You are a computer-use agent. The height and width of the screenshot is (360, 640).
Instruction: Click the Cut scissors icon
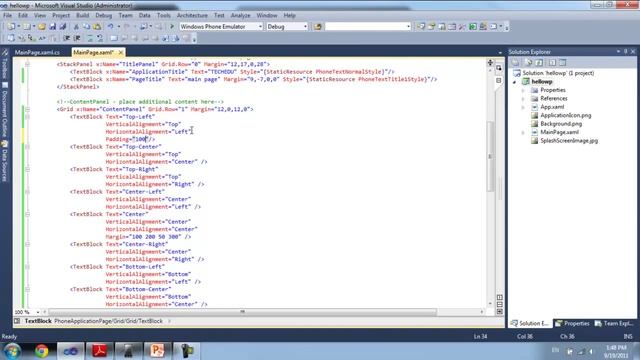point(76,27)
